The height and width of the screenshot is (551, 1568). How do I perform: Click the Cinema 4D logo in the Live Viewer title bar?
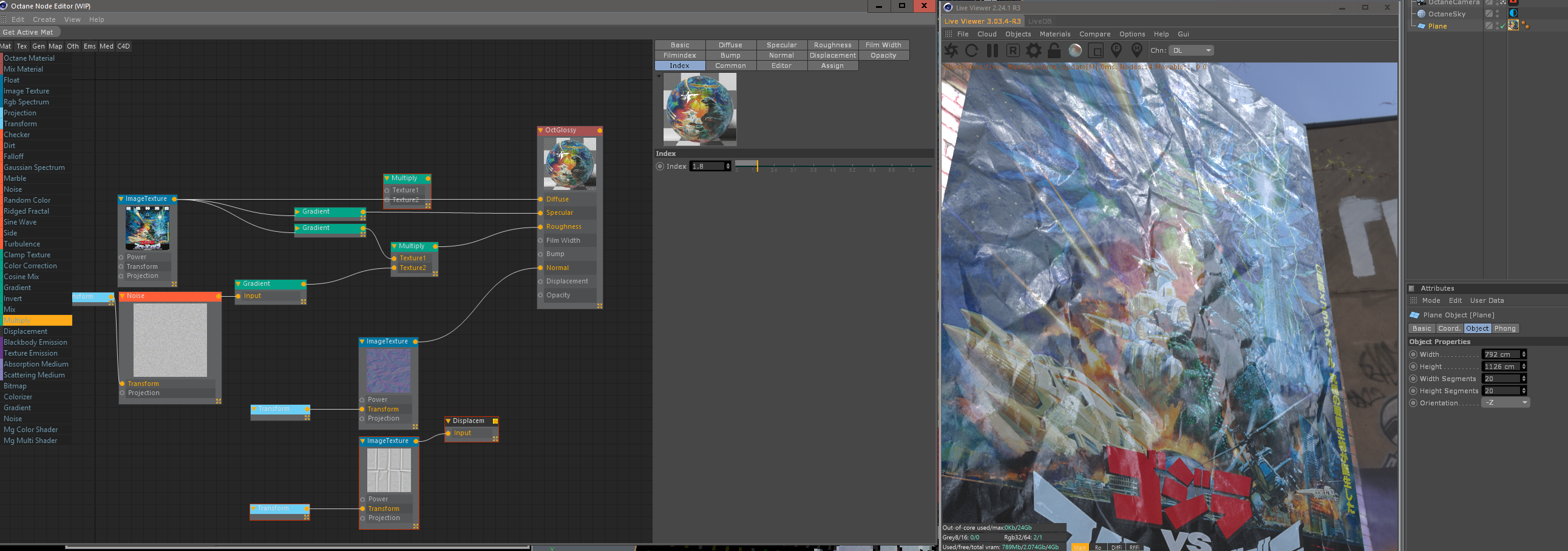948,8
